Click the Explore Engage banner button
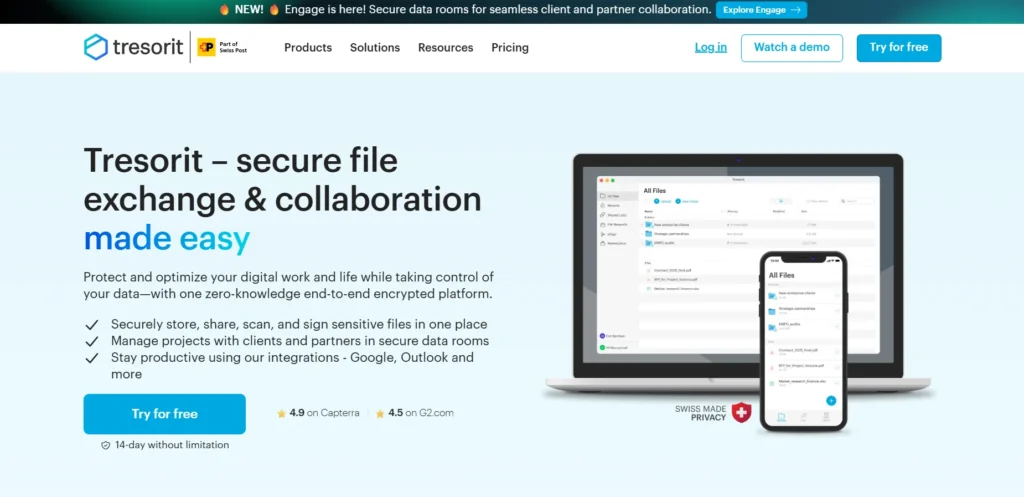 pyautogui.click(x=761, y=10)
